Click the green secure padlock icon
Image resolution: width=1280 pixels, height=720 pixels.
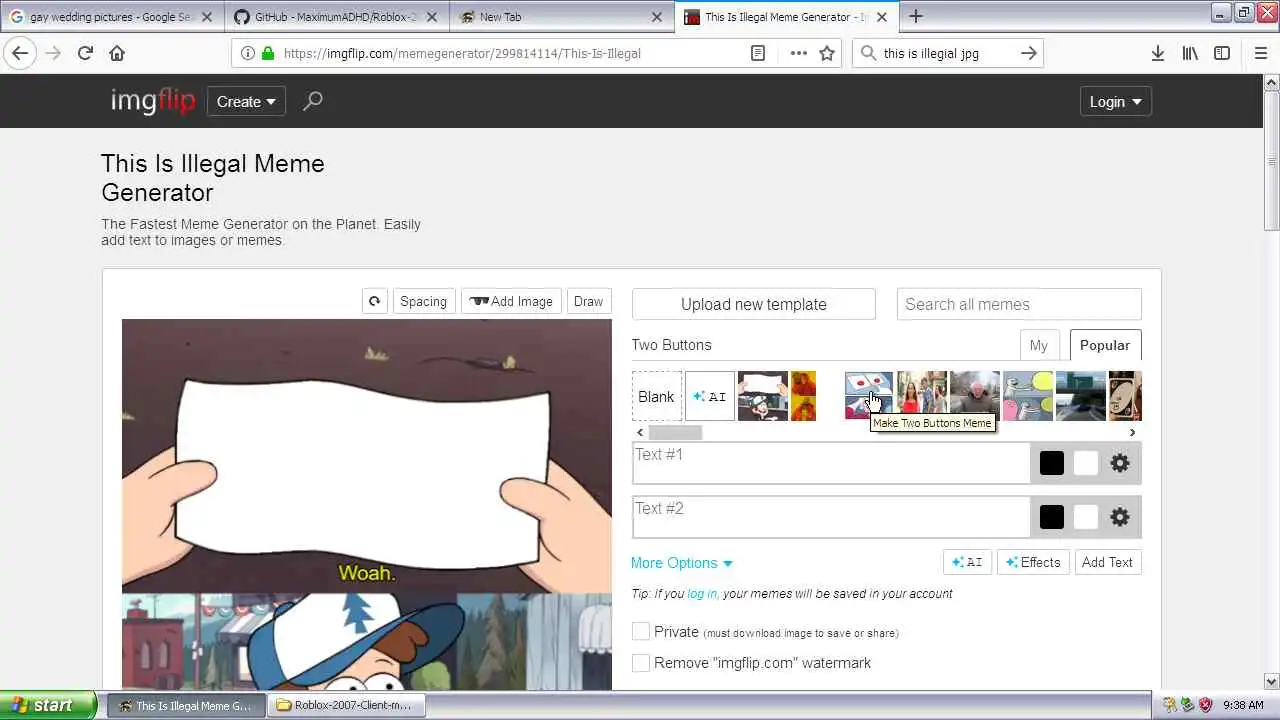coord(268,53)
